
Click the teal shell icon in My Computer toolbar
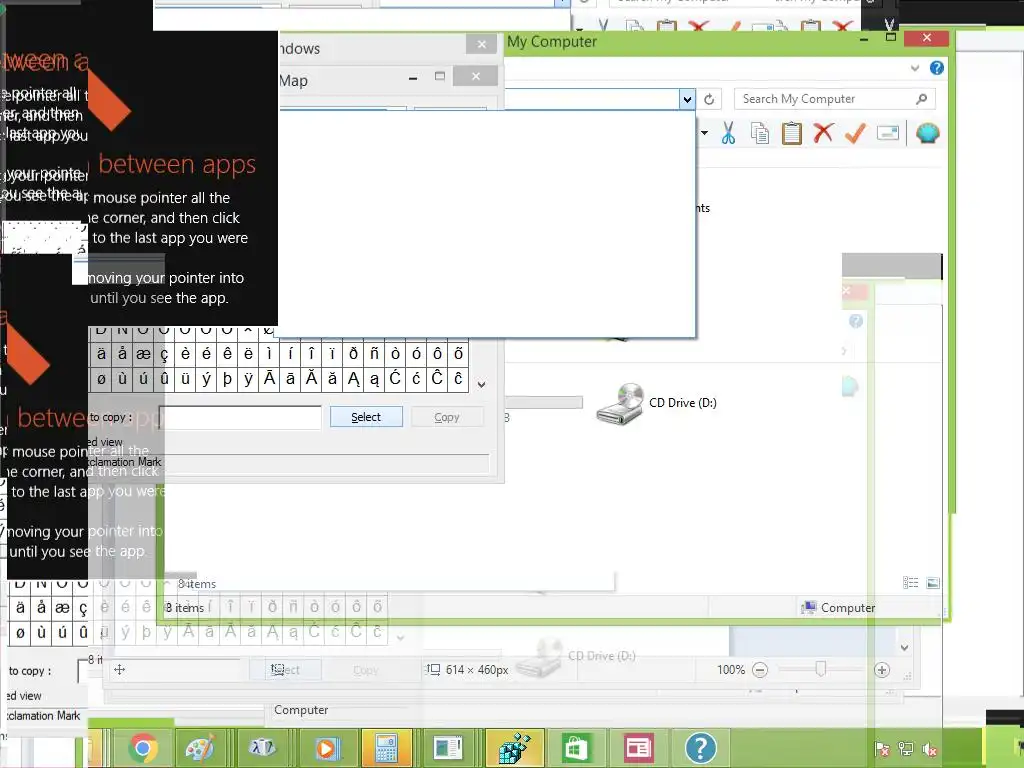[927, 133]
